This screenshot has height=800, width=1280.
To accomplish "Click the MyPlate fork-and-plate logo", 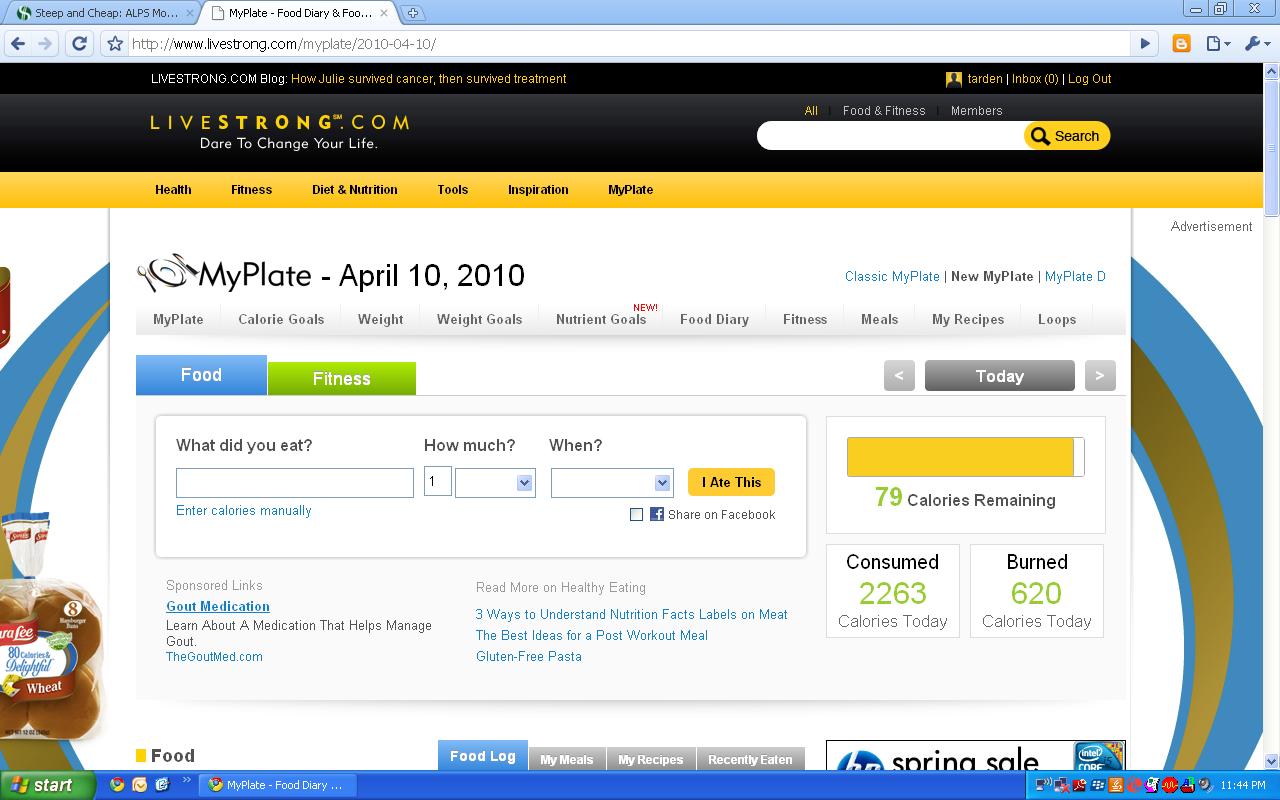I will [166, 273].
